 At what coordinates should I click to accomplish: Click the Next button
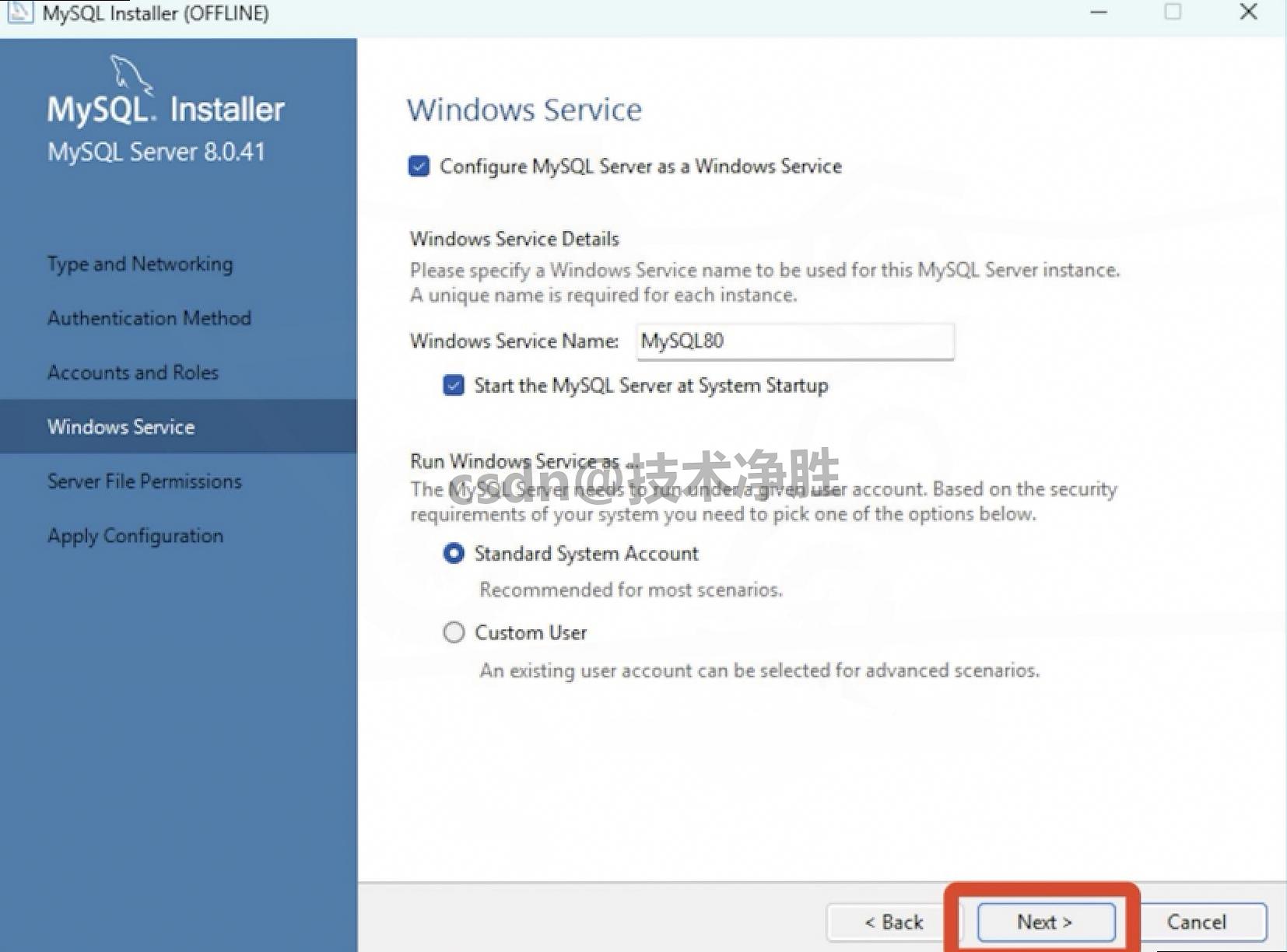click(1045, 922)
